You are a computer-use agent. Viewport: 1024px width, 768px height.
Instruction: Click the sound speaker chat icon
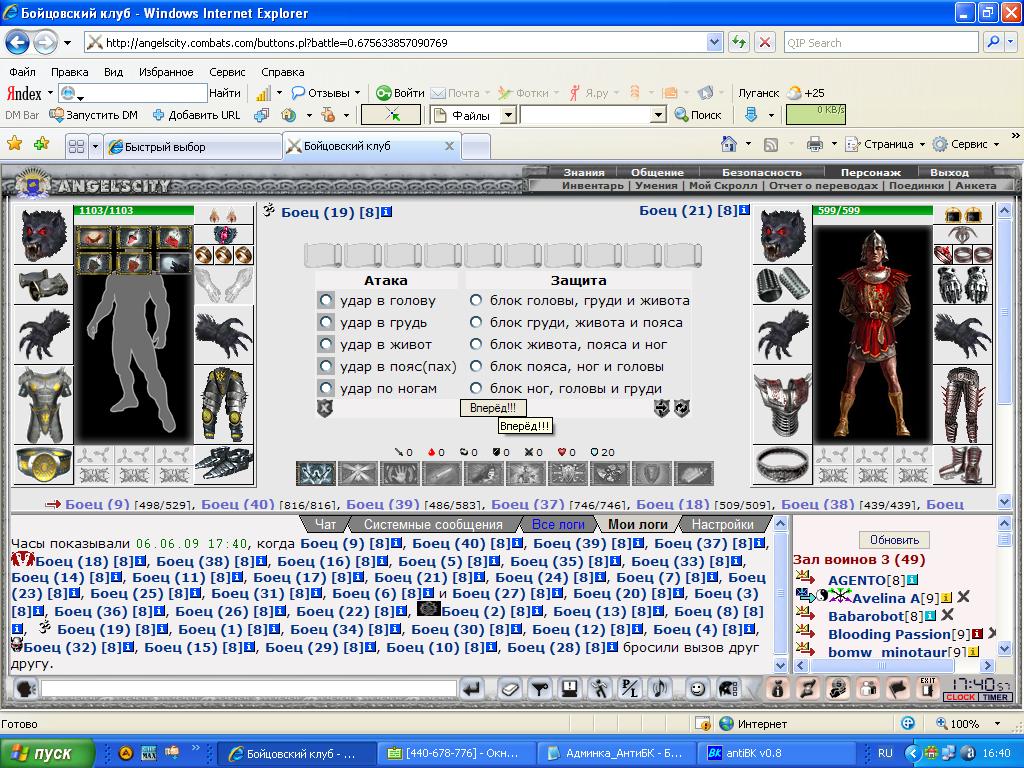pos(660,688)
